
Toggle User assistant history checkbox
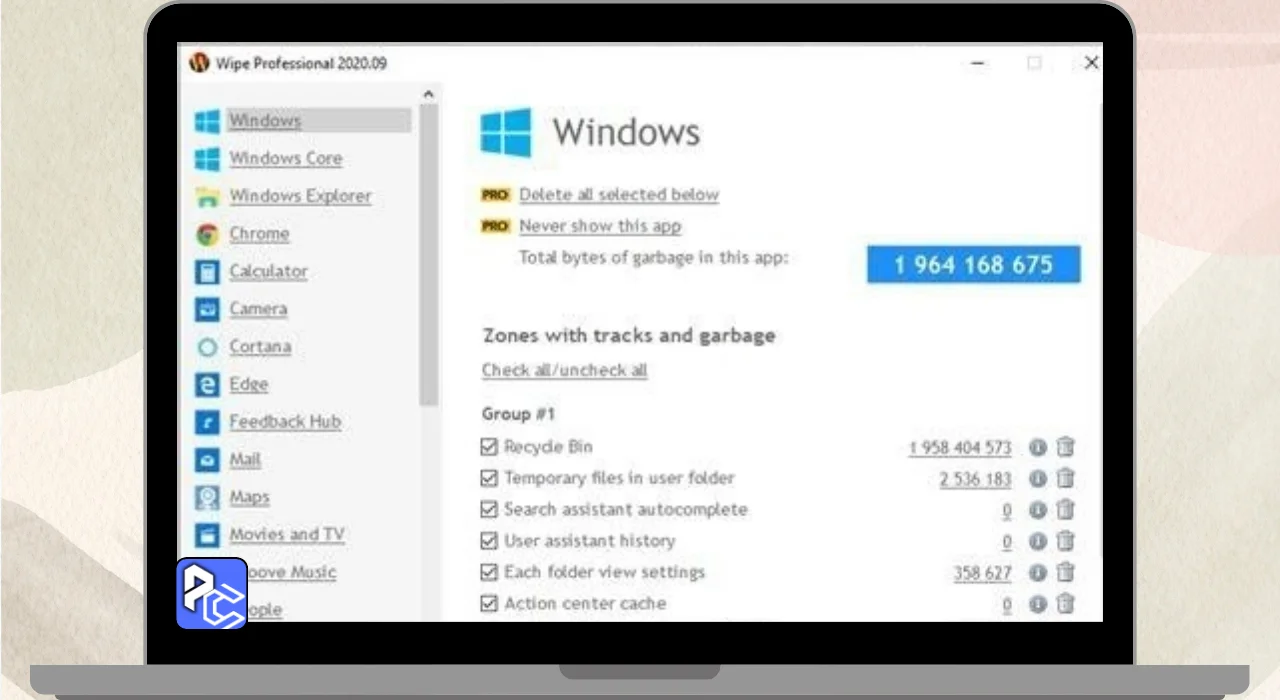(489, 541)
